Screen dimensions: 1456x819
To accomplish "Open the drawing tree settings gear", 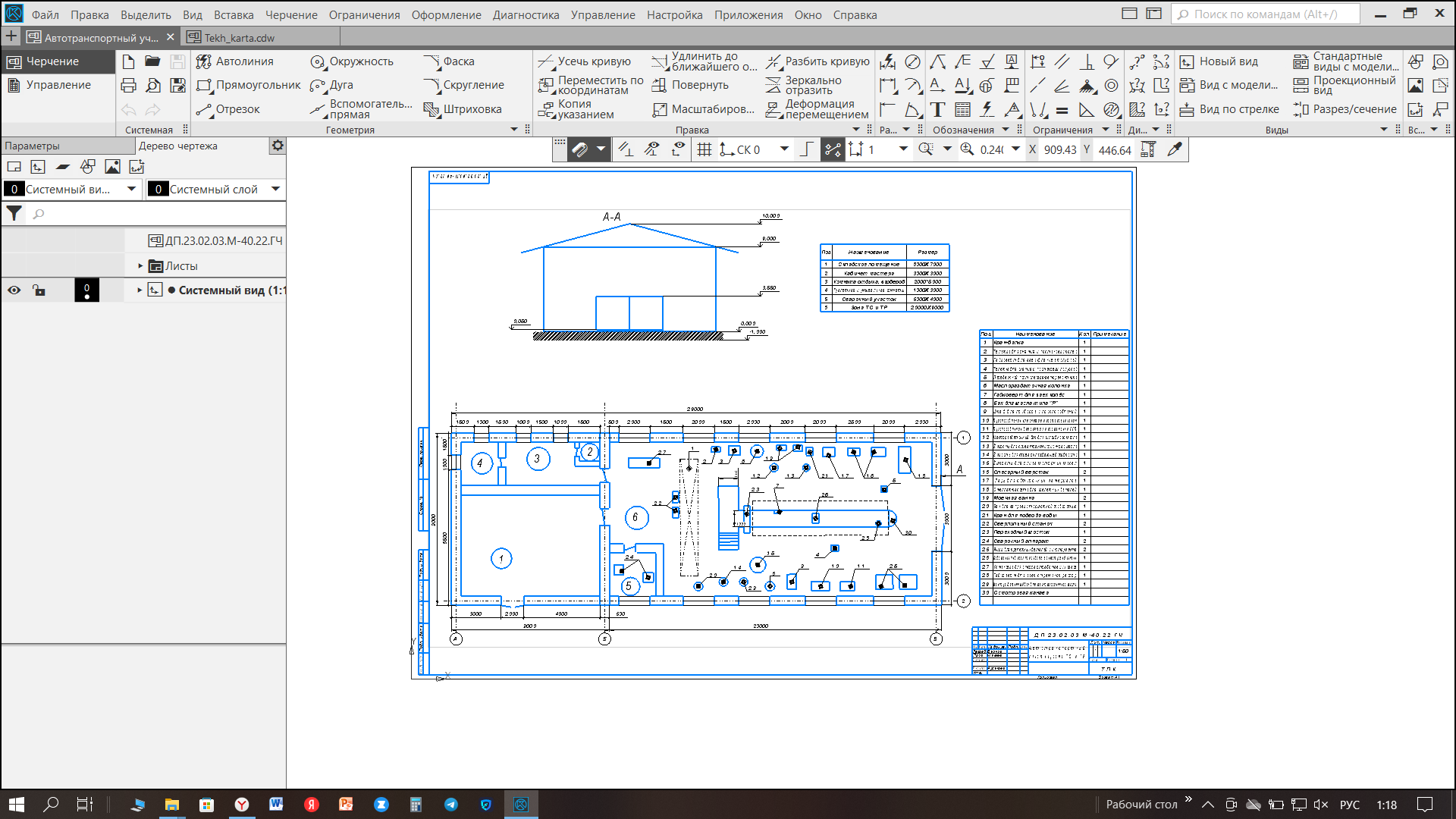I will tap(278, 146).
